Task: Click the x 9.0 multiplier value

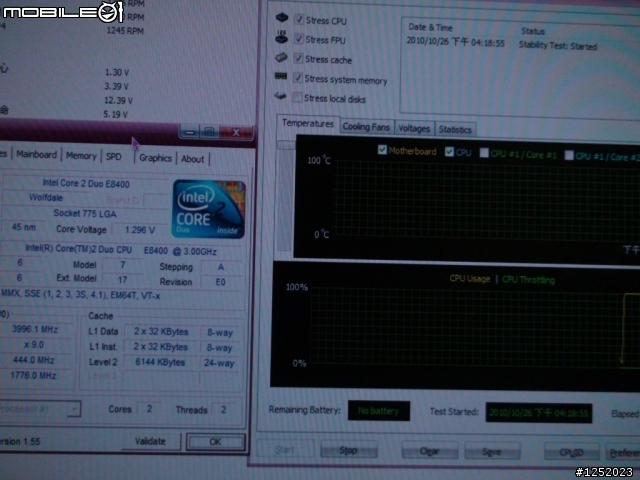Action: click(34, 345)
